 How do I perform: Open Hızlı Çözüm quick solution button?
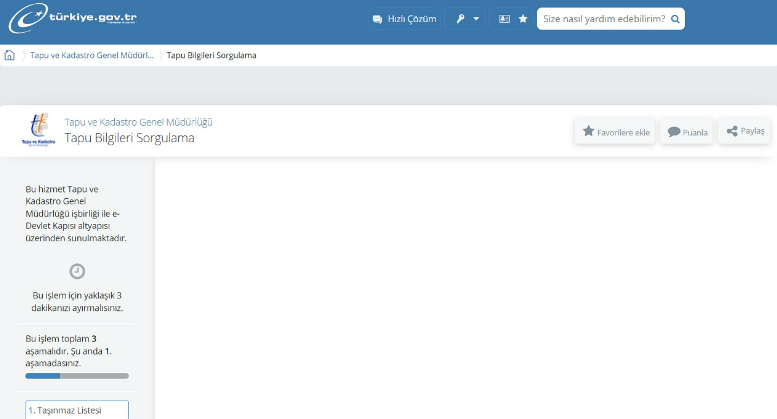(404, 19)
